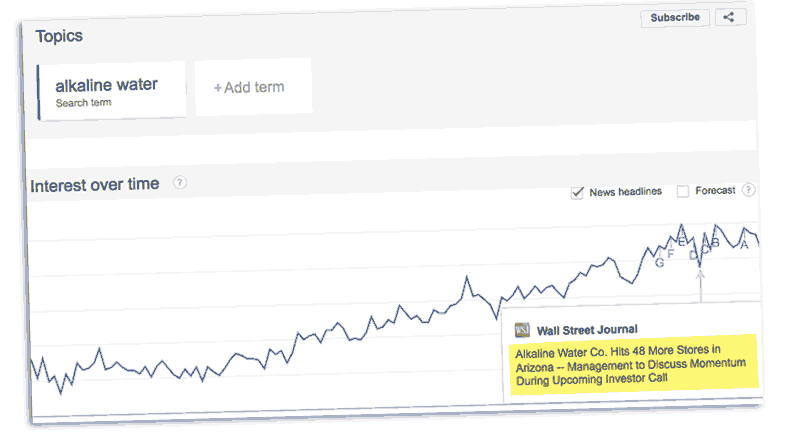Click news marker E on the chart

click(x=683, y=242)
